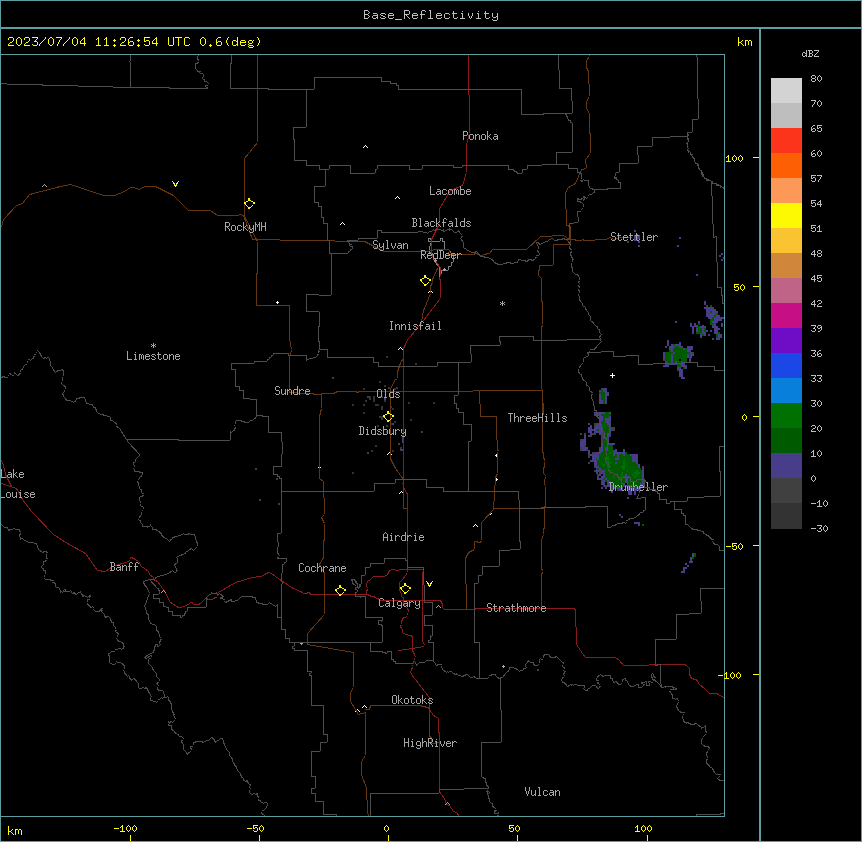Click the ThreeHills label
Screen dimensions: 862x842
tap(537, 418)
